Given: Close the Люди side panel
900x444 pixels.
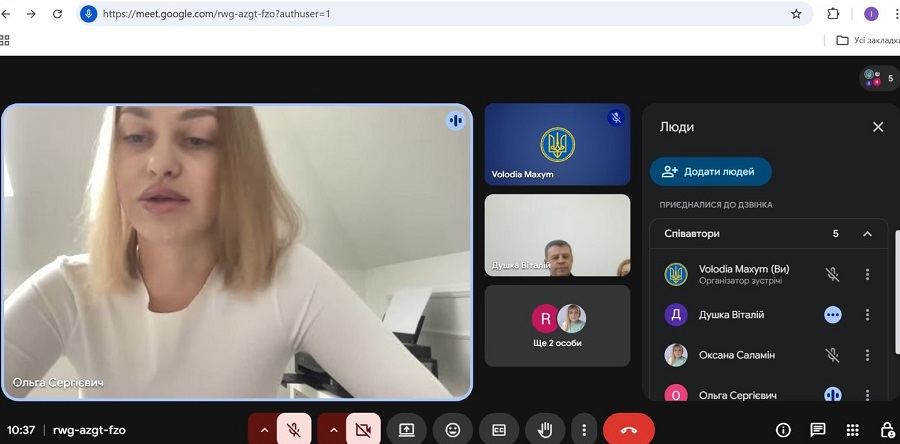Looking at the screenshot, I should pos(878,127).
